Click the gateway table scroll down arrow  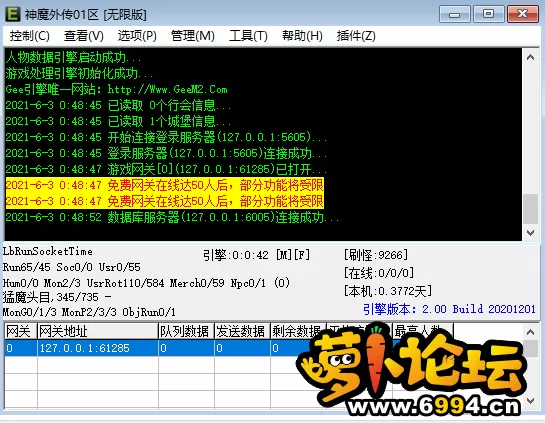tap(530, 401)
